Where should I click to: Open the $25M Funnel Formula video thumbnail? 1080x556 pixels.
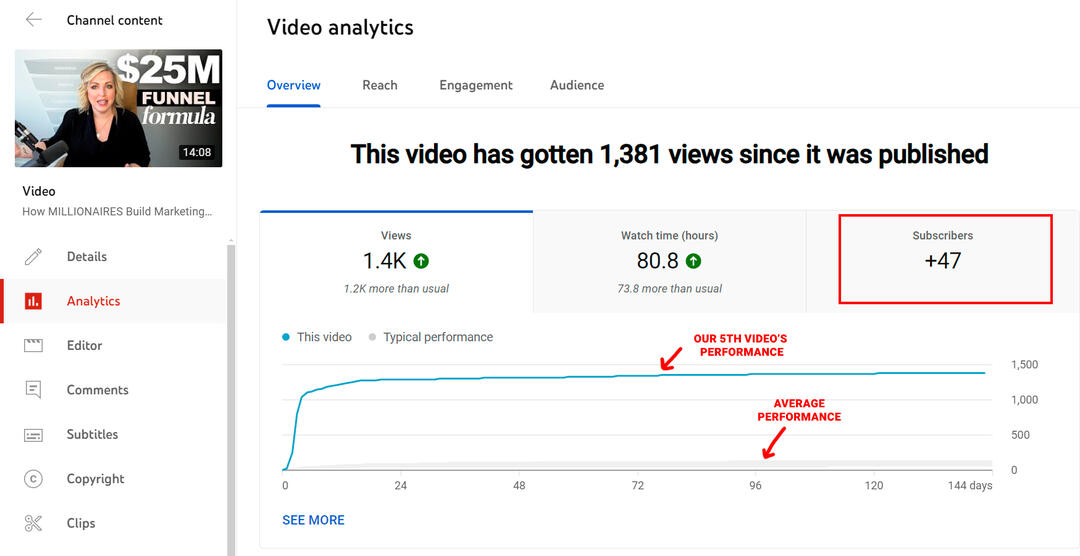point(119,108)
